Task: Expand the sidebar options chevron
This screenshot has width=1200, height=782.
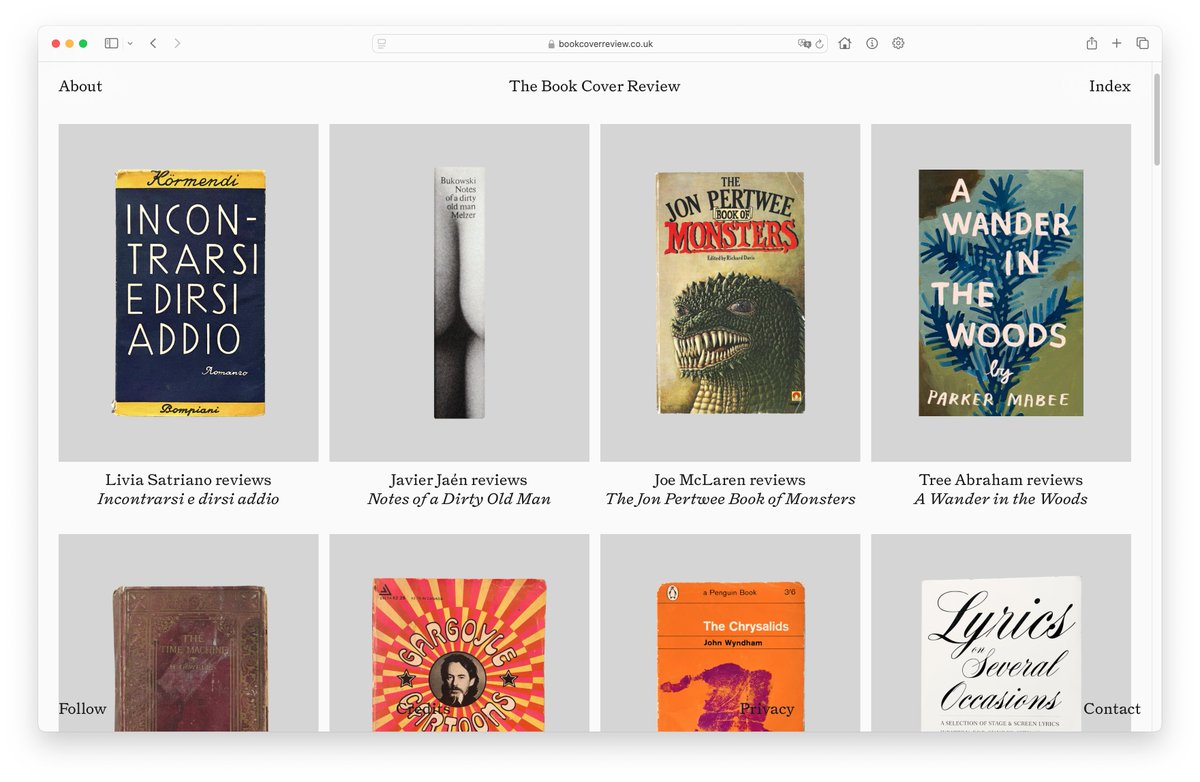Action: [x=131, y=43]
